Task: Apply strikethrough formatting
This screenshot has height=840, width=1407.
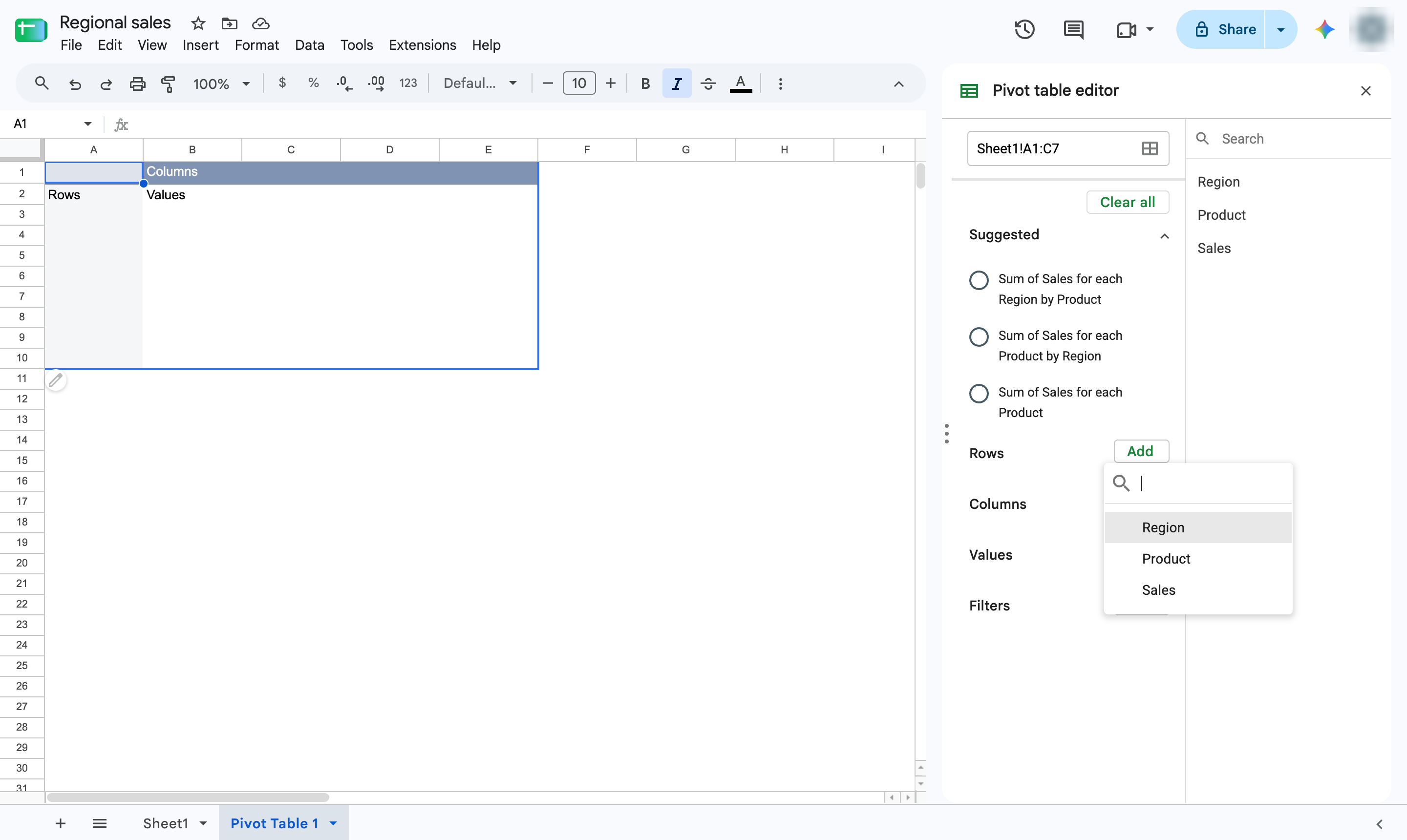Action: (x=708, y=84)
